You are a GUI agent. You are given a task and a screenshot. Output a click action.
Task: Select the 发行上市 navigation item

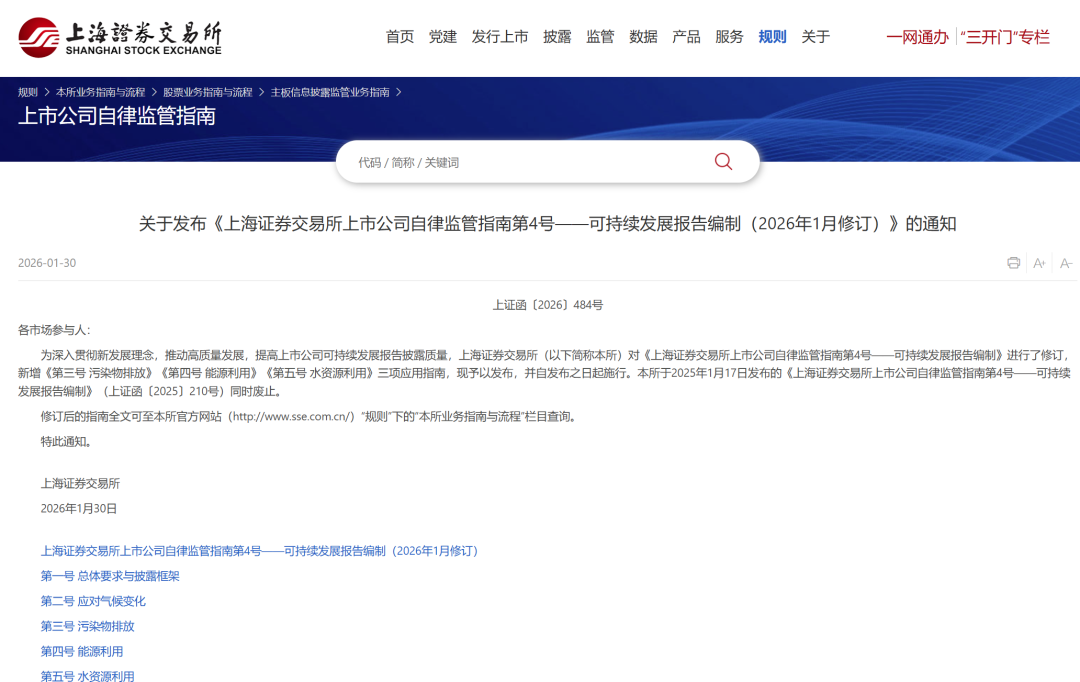point(500,36)
